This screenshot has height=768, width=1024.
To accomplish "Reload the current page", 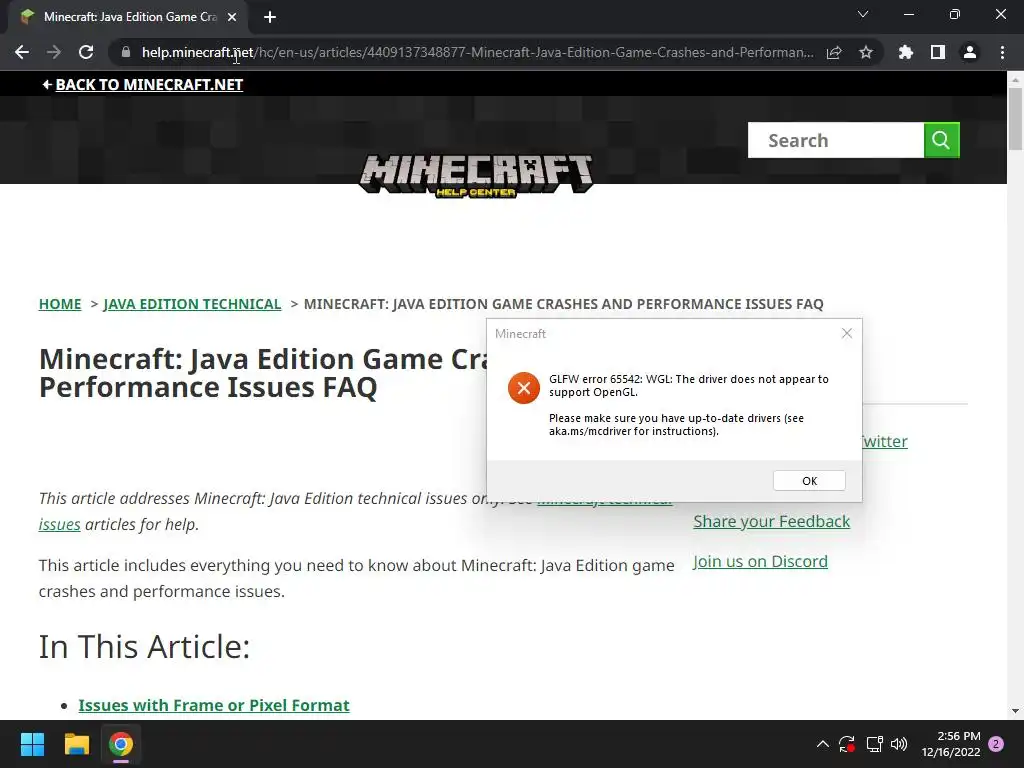I will 86,52.
